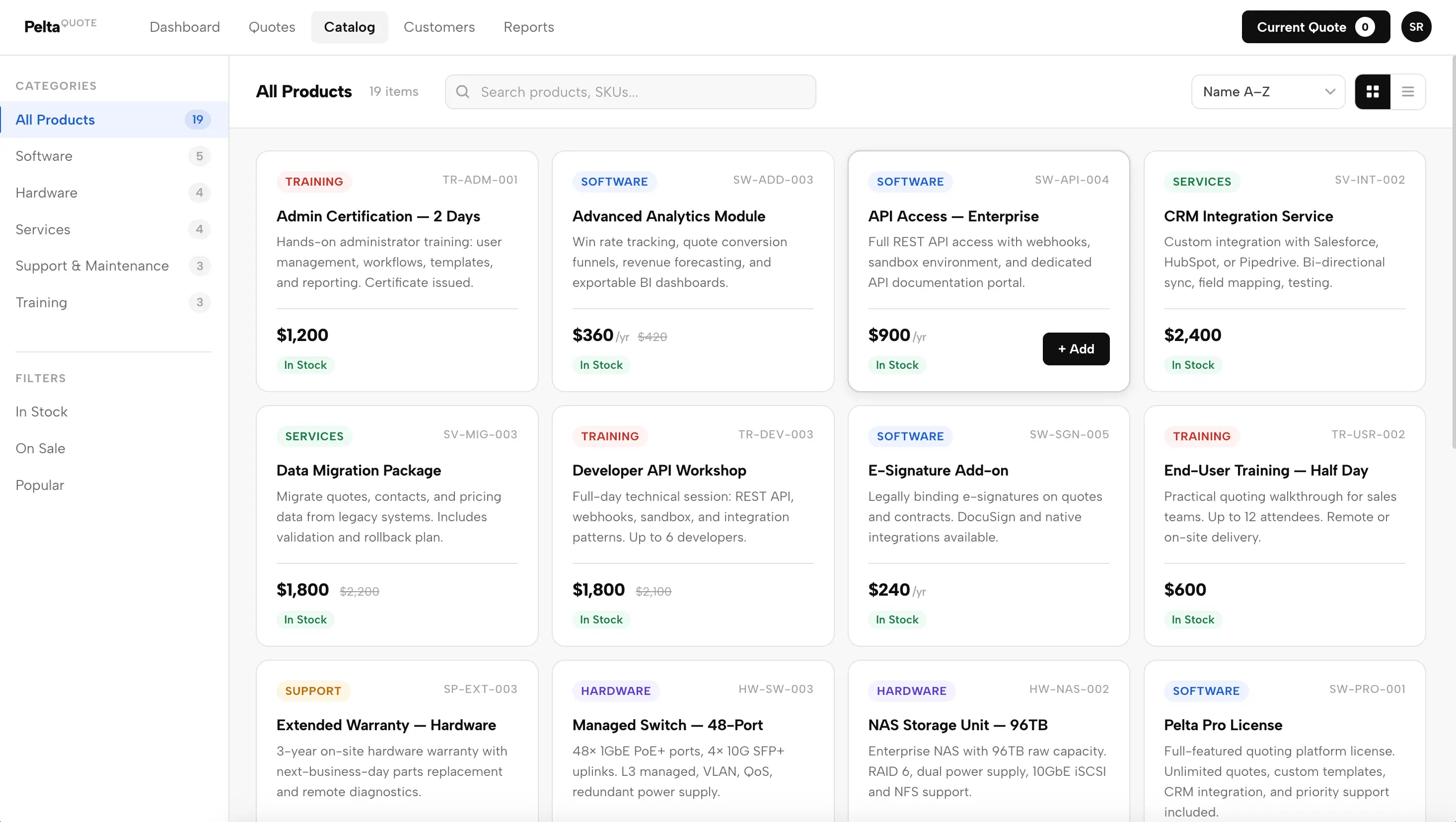The image size is (1456, 822).
Task: Click SKU SV-MIG-003
Action: [x=480, y=434]
